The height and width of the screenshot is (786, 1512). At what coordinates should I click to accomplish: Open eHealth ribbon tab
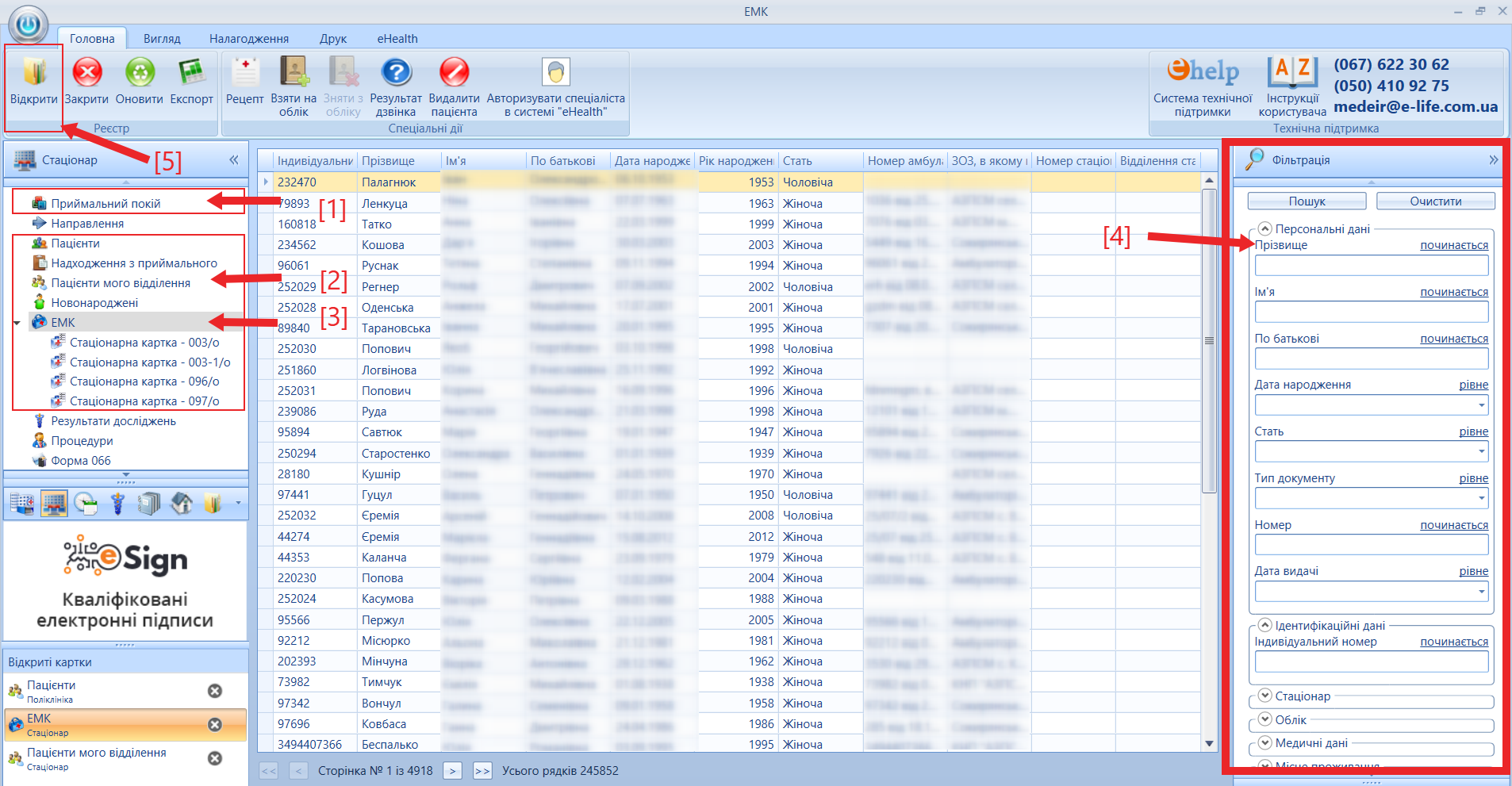397,39
